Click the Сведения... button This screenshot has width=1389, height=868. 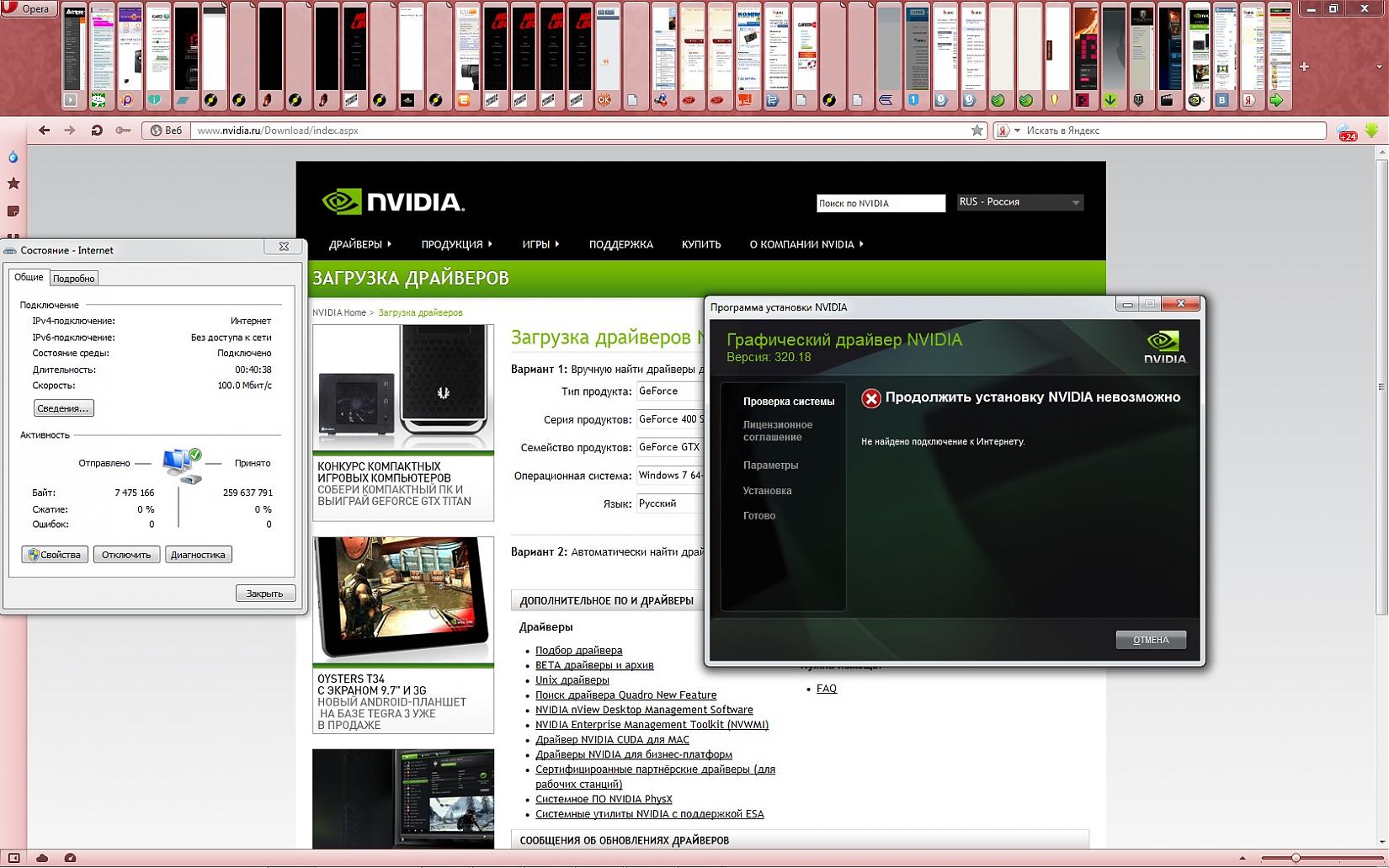63,408
